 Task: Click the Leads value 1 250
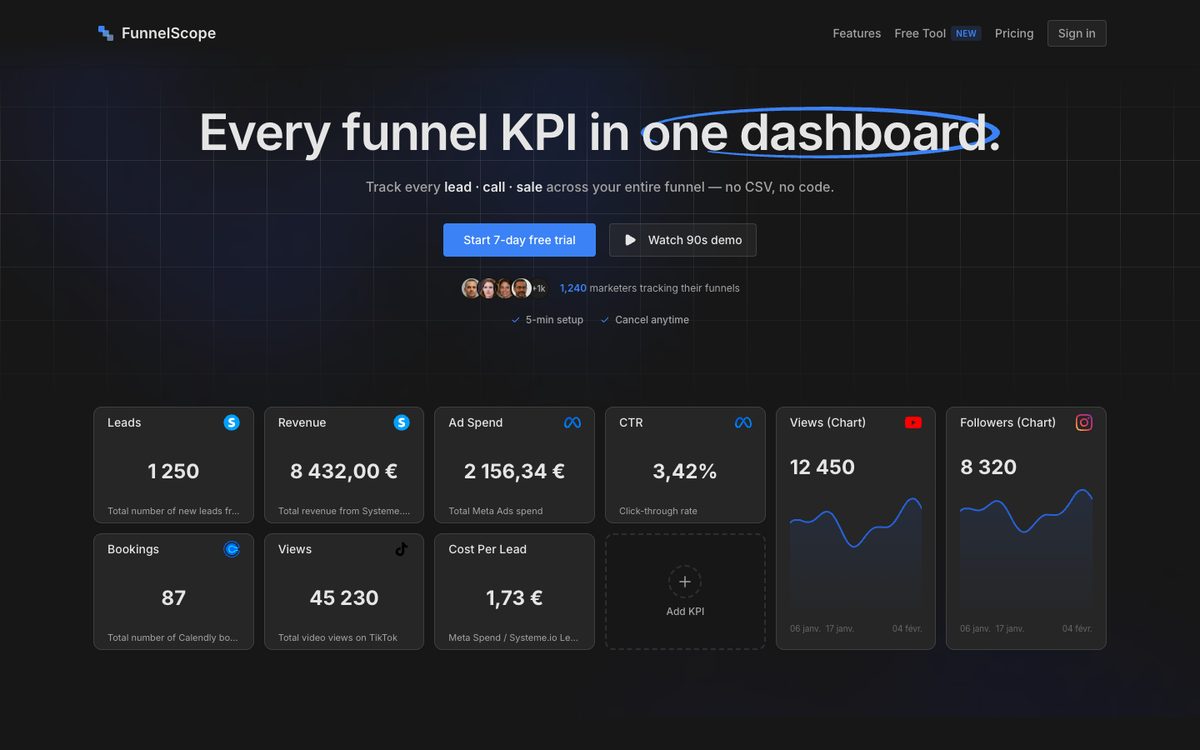click(173, 471)
